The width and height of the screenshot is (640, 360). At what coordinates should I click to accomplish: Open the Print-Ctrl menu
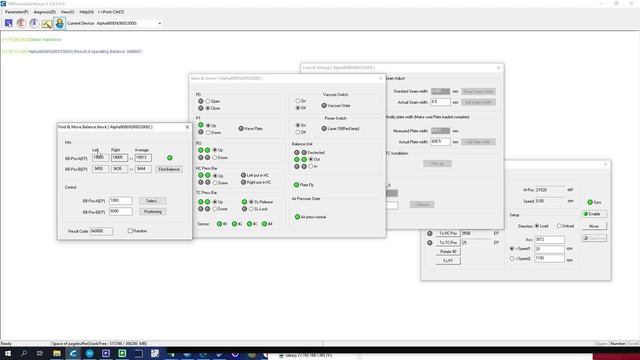(111, 12)
